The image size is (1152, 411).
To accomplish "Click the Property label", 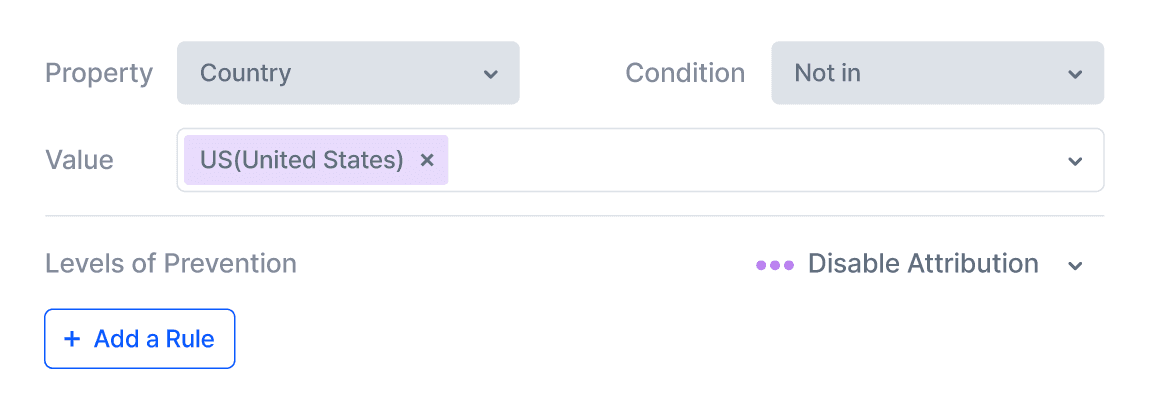I will pyautogui.click(x=99, y=73).
